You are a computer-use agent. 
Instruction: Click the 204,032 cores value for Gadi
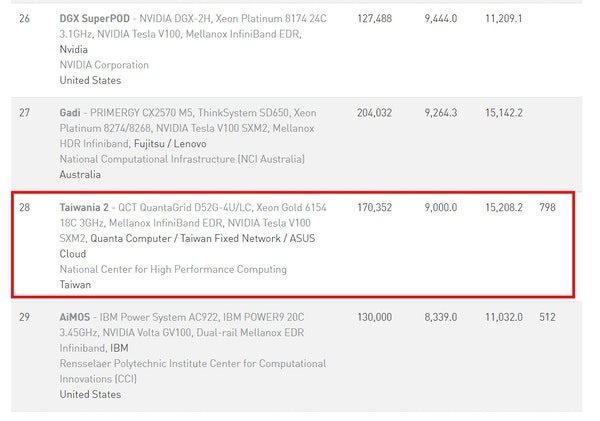pyautogui.click(x=375, y=113)
